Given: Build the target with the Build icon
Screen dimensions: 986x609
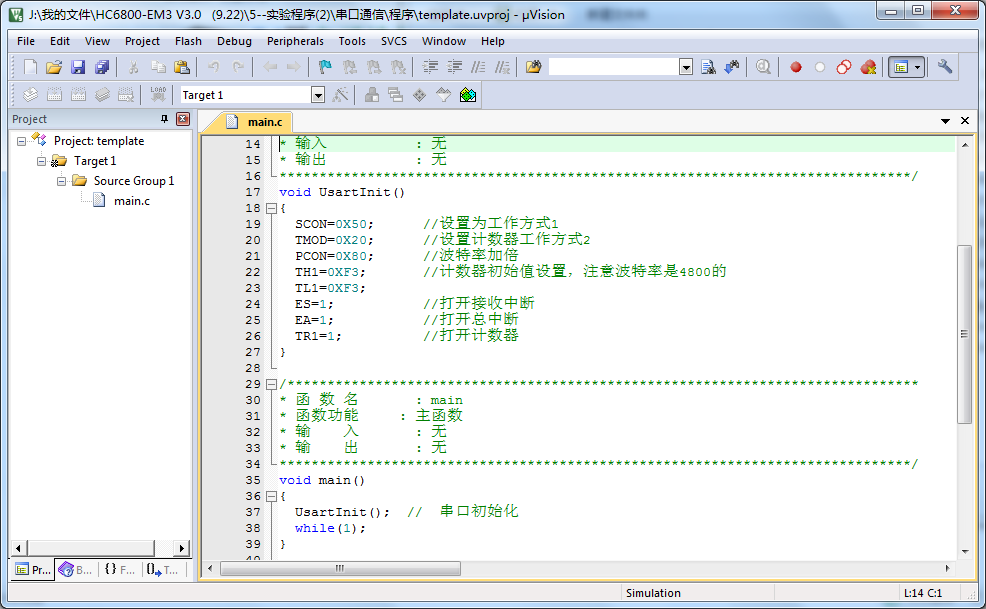Looking at the screenshot, I should pyautogui.click(x=54, y=95).
